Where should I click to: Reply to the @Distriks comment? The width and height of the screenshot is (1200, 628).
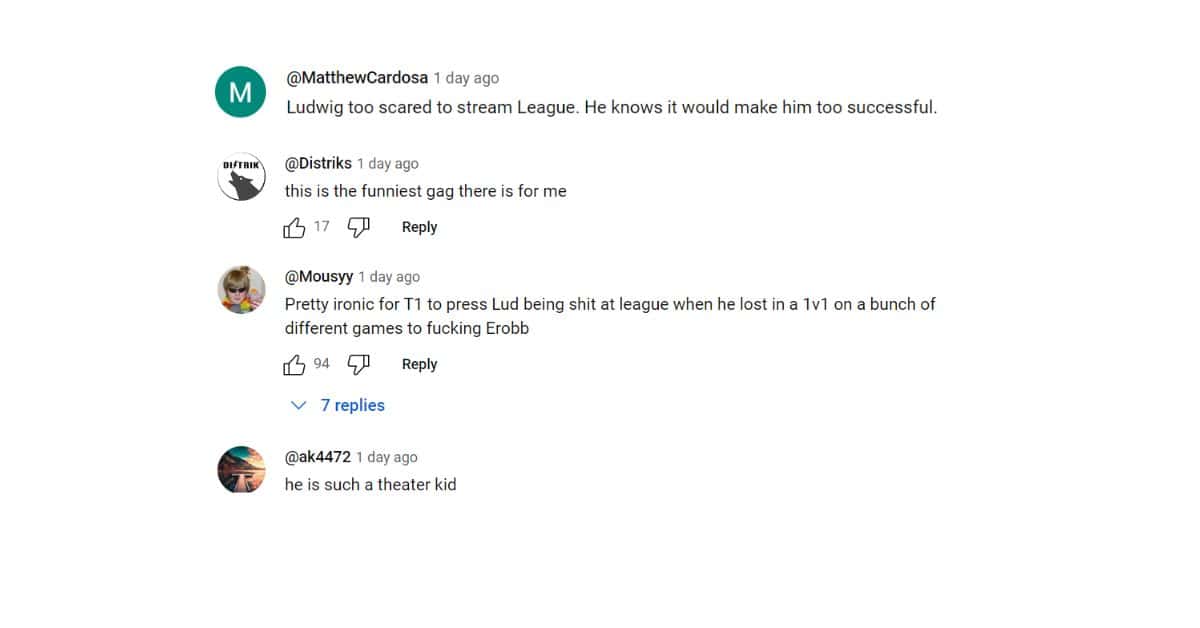coord(419,227)
